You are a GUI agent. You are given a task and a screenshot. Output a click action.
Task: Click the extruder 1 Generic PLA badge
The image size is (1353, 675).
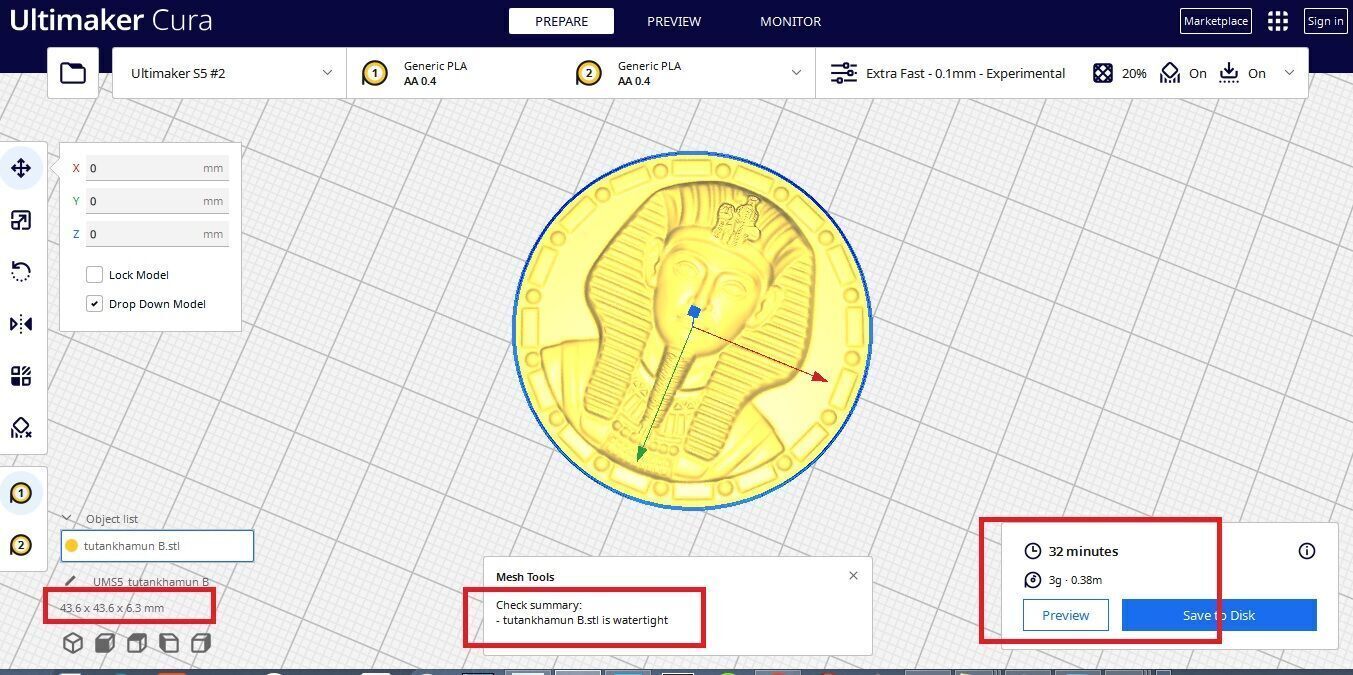coord(375,73)
